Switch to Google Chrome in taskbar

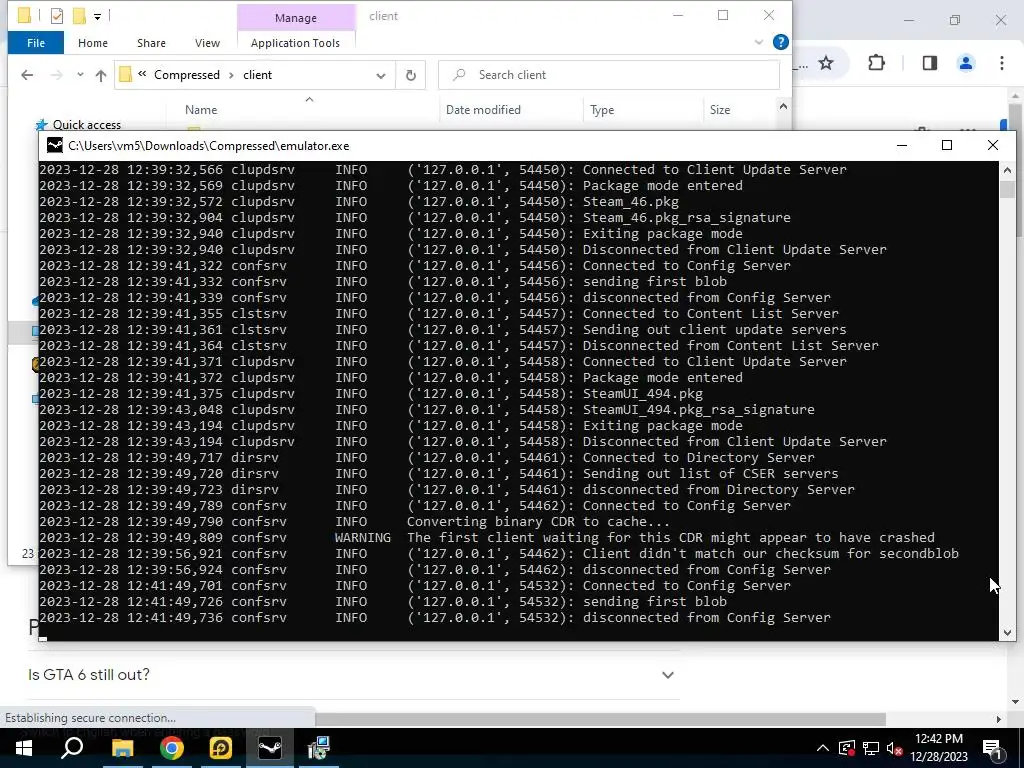[172, 748]
